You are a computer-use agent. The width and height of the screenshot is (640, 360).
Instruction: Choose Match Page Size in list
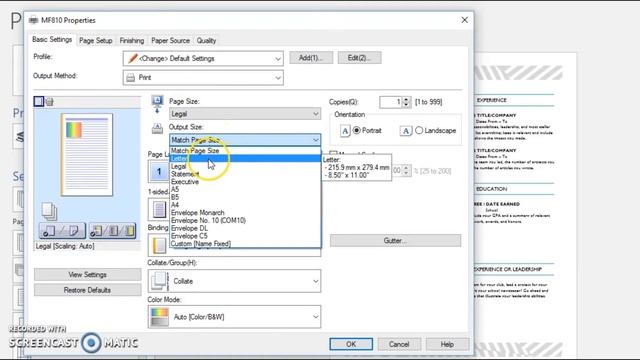tap(245, 151)
